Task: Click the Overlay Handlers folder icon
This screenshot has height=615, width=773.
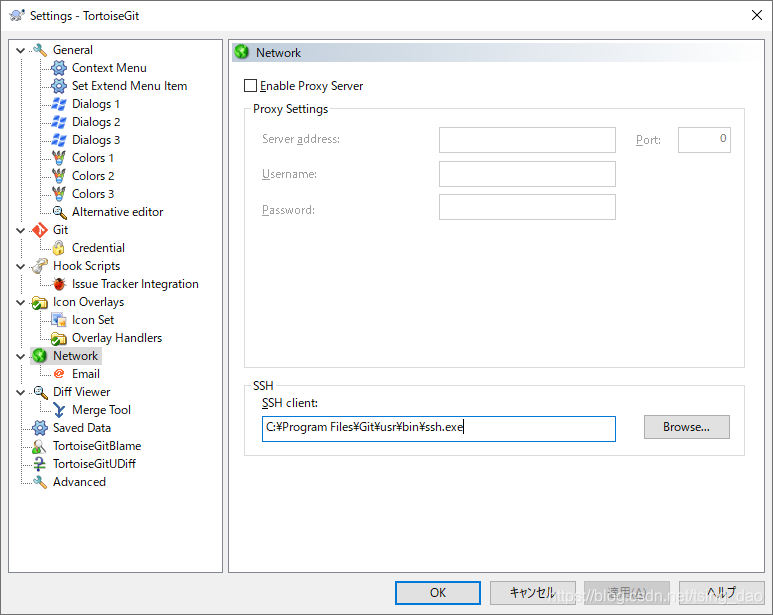Action: (59, 339)
